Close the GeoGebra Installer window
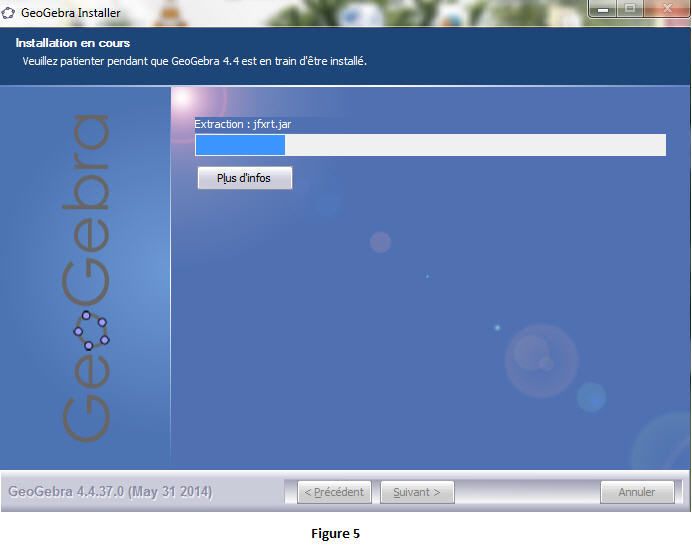Viewport: 692px width, 550px height. (x=667, y=9)
